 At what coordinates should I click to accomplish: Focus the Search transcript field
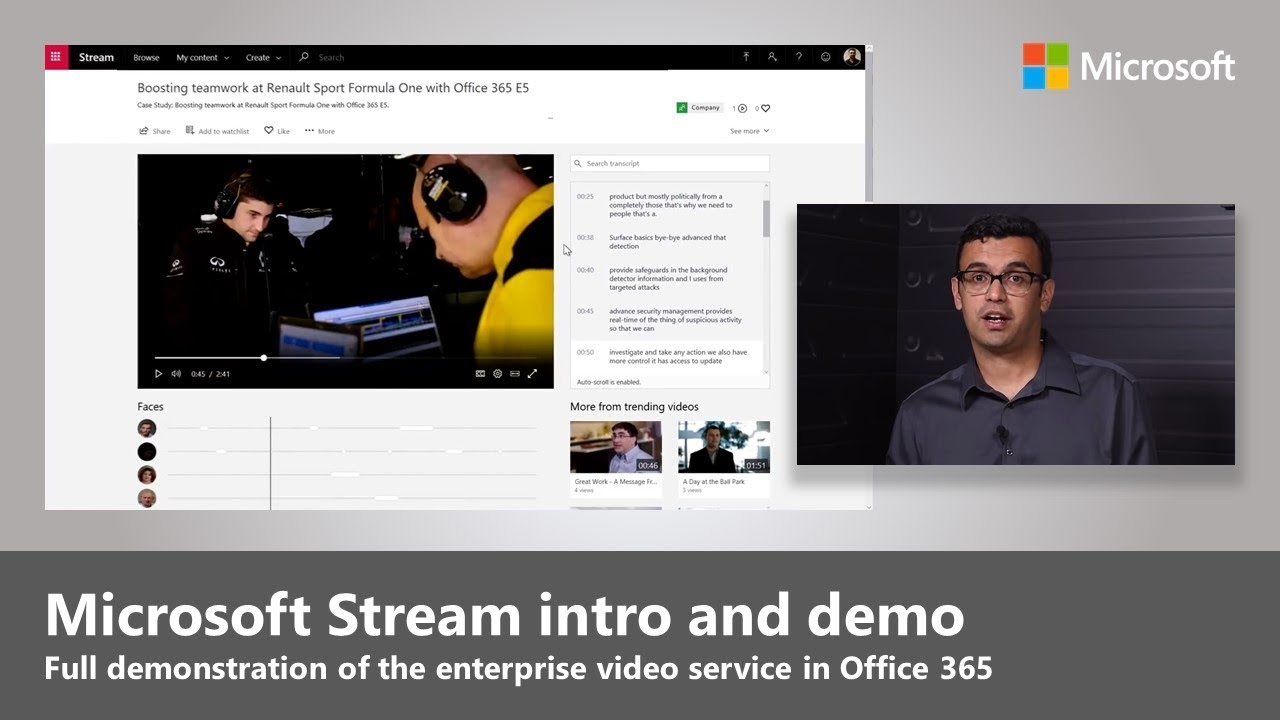click(x=670, y=163)
